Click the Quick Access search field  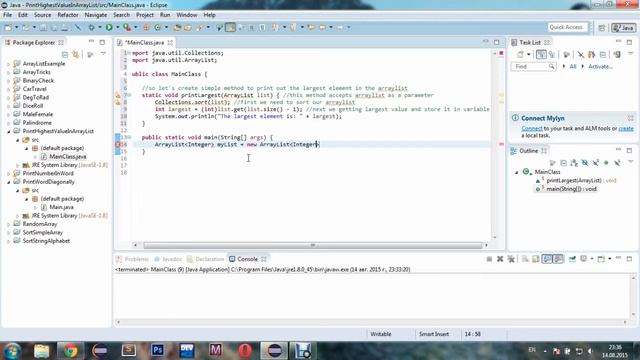pyautogui.click(x=567, y=27)
